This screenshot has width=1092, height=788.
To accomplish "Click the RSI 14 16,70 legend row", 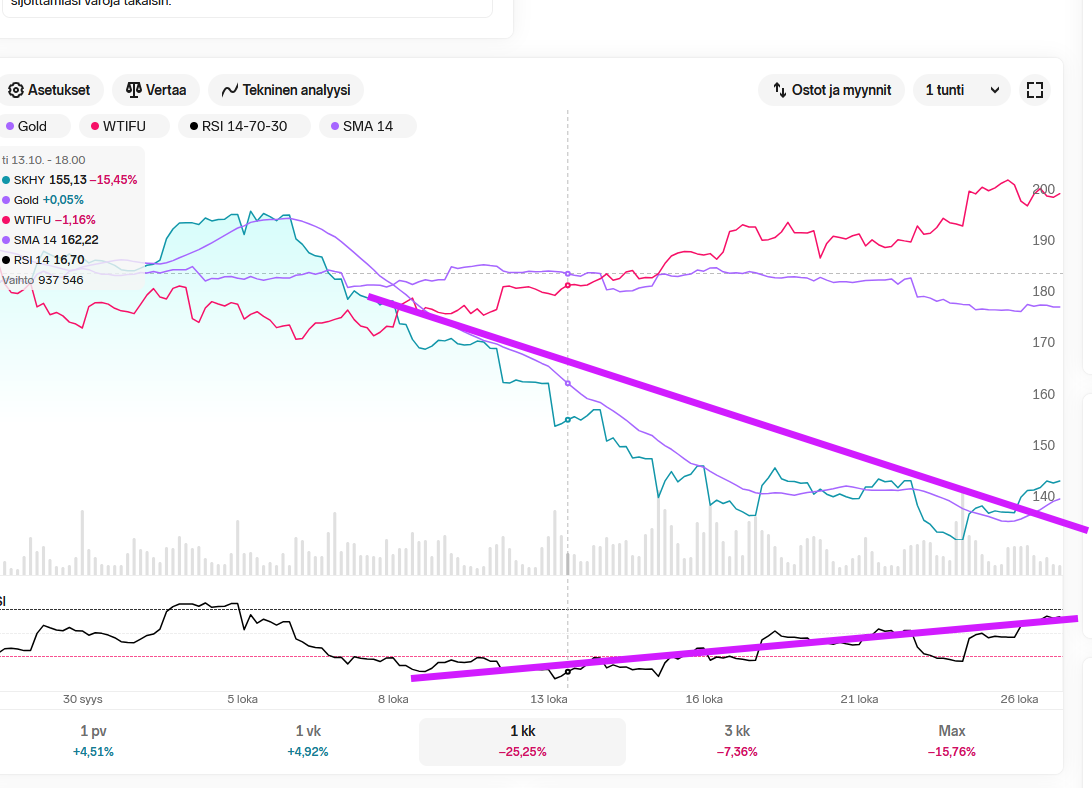I will click(x=43, y=260).
